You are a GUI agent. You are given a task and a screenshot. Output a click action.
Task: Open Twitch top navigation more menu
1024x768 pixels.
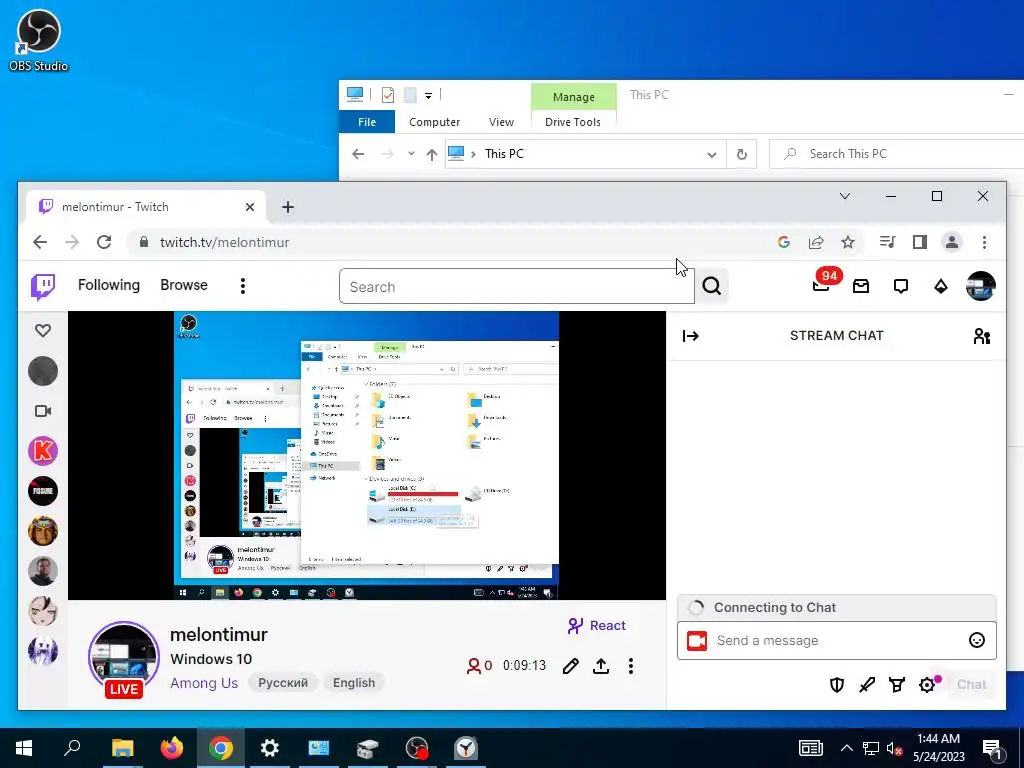point(242,286)
